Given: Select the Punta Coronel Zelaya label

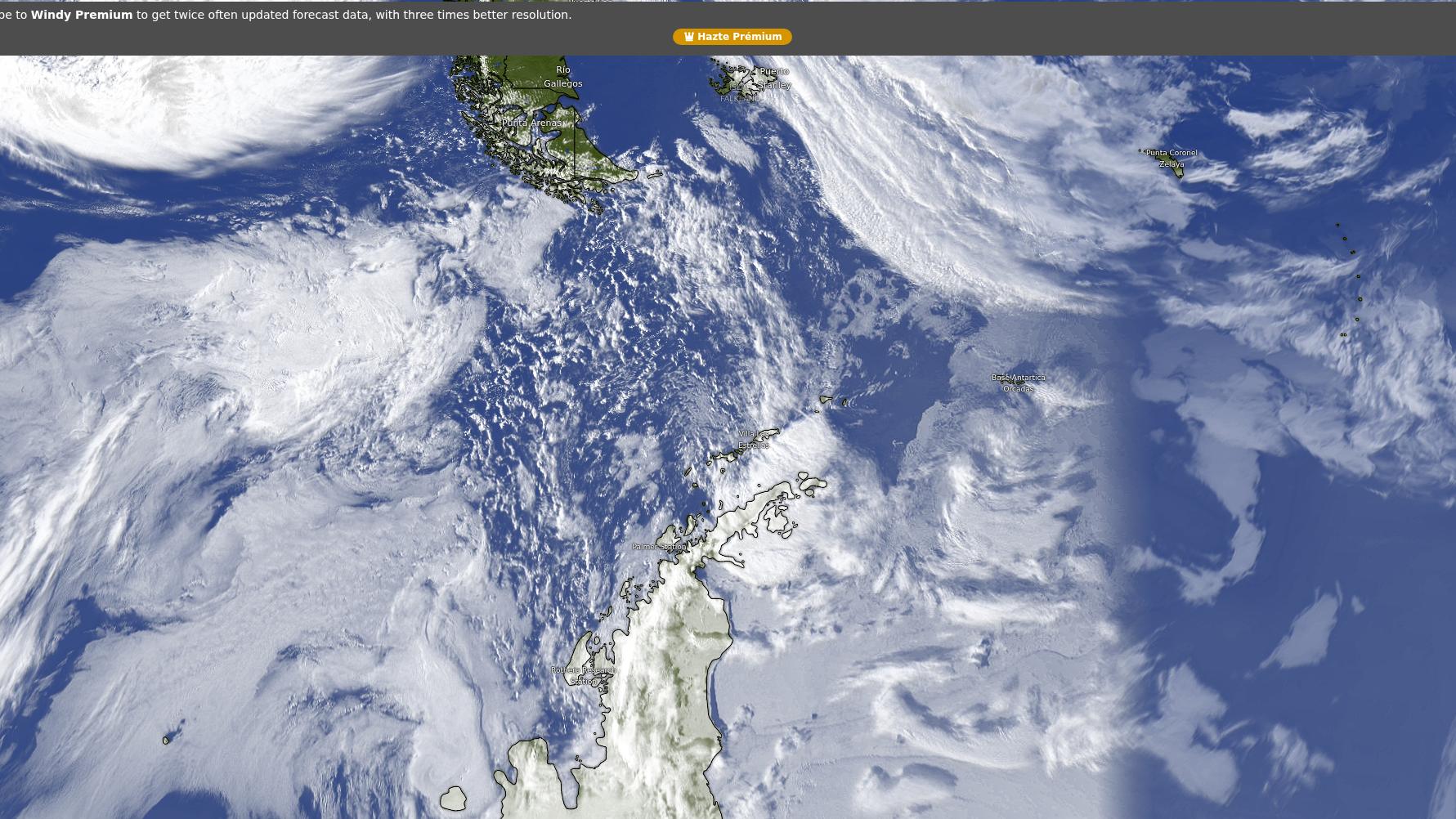Looking at the screenshot, I should click(x=1171, y=159).
